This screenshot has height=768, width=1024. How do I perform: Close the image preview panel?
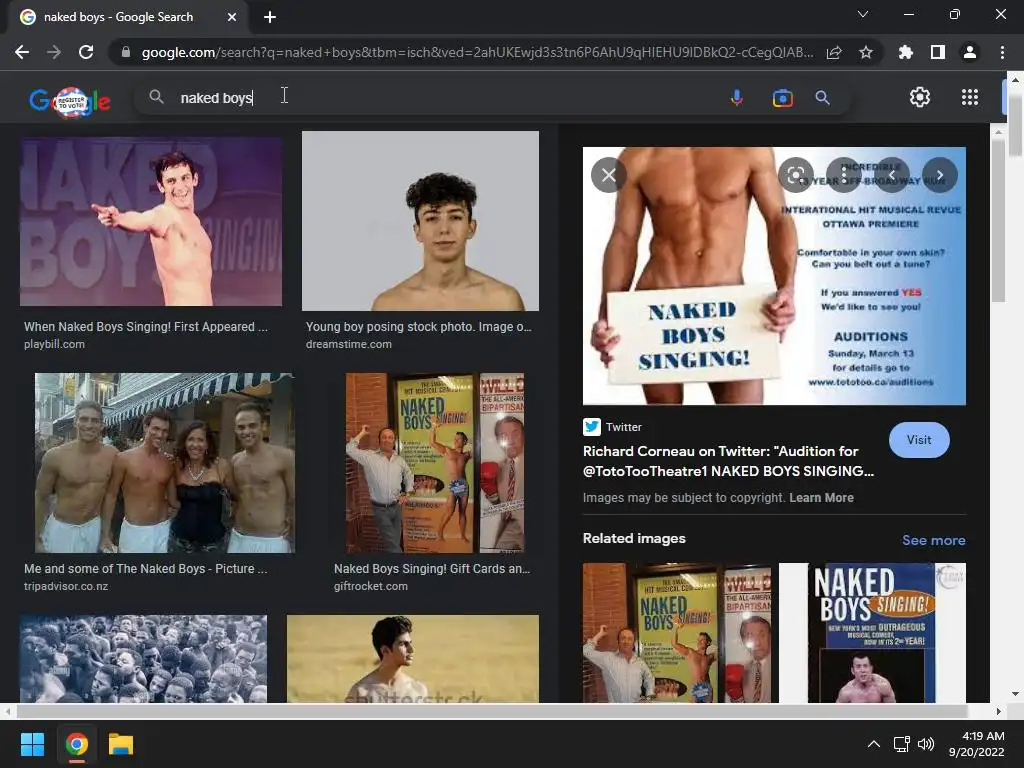[609, 175]
